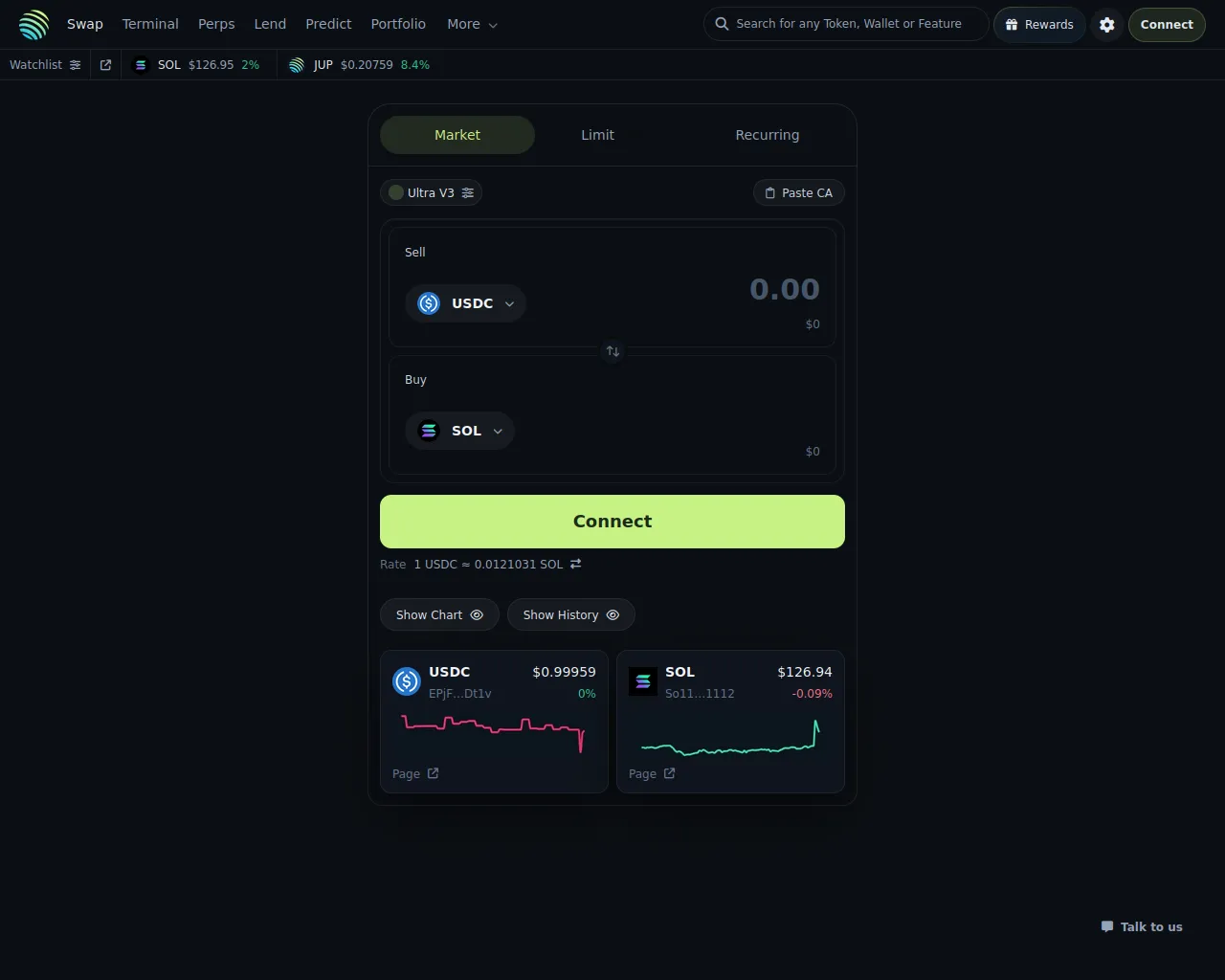The height and width of the screenshot is (980, 1225).
Task: Switch to the Market tab
Action: [457, 135]
